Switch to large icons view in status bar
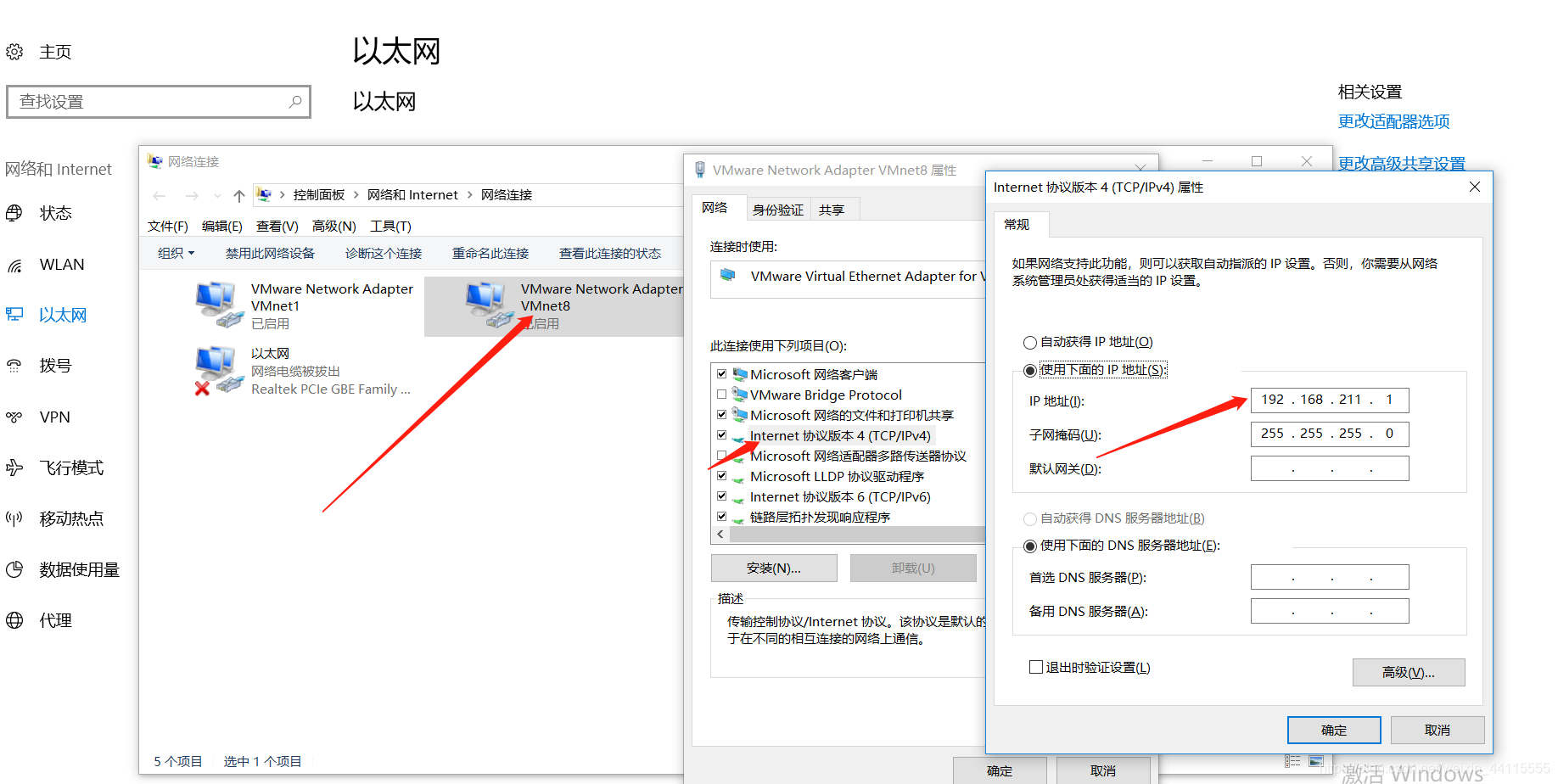The height and width of the screenshot is (784, 1558). 1316,761
